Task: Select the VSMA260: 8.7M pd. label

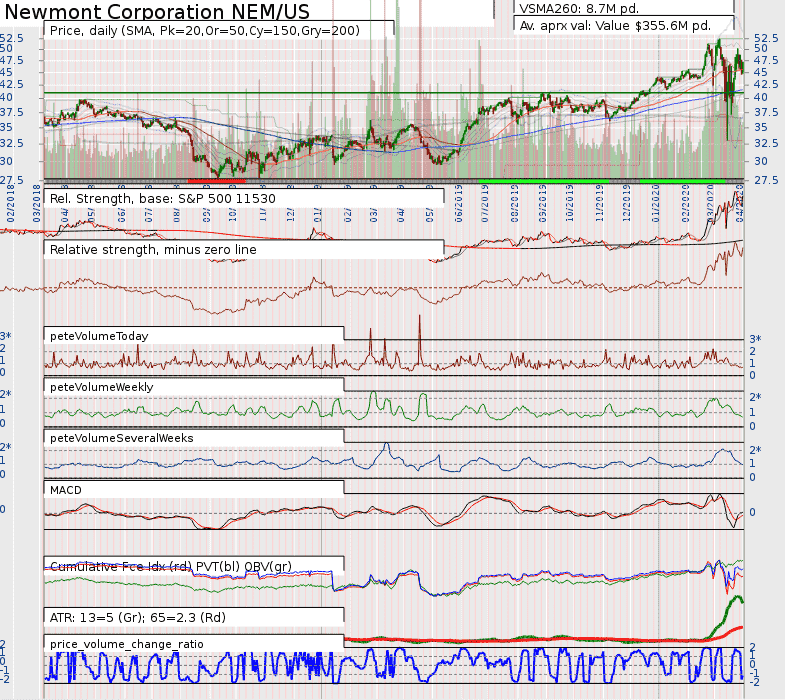Action: point(579,9)
